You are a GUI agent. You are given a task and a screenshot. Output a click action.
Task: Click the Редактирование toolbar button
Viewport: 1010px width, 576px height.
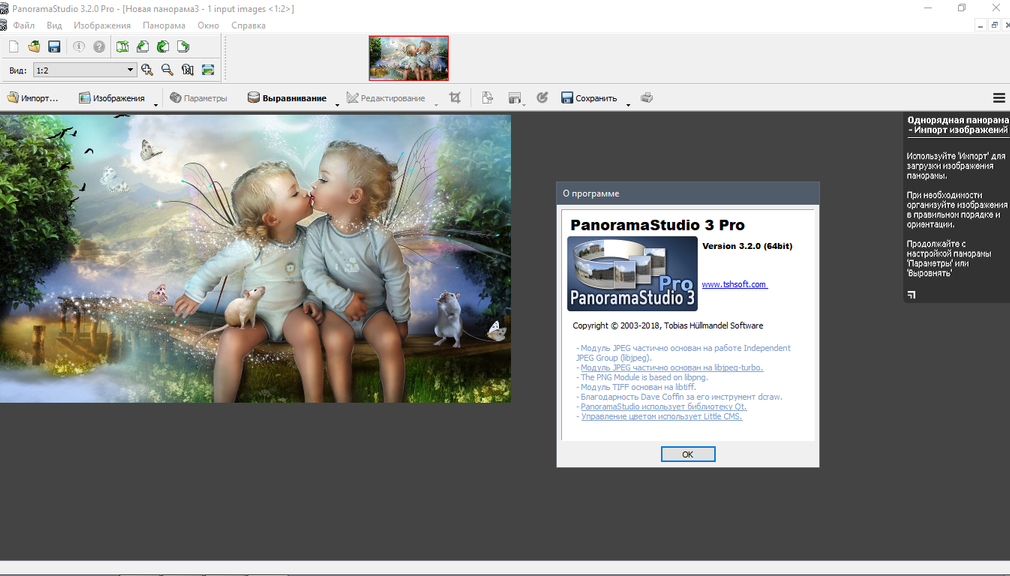coord(385,98)
